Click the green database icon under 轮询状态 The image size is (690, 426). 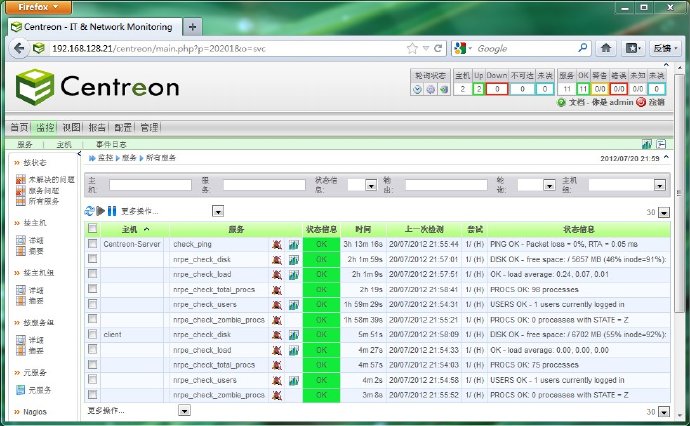(444, 89)
